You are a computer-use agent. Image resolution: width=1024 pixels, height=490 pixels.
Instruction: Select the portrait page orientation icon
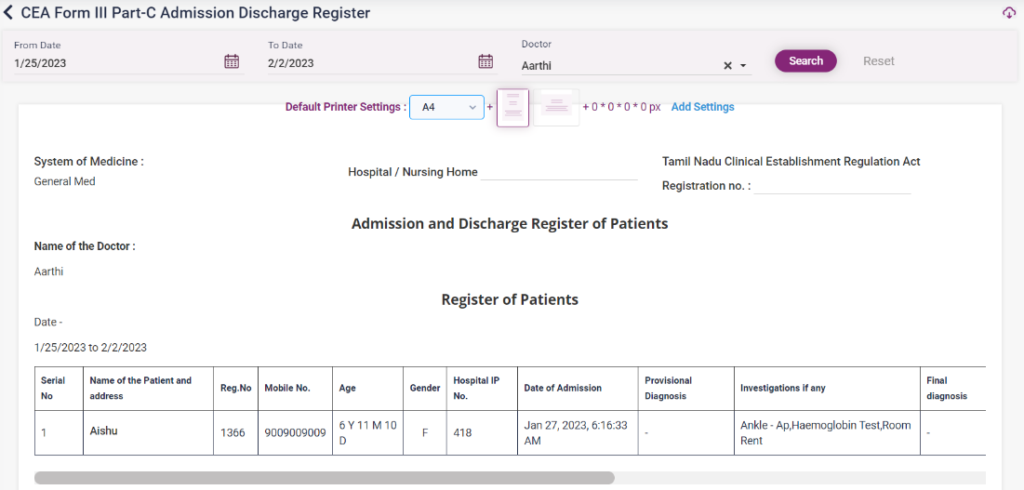(512, 107)
